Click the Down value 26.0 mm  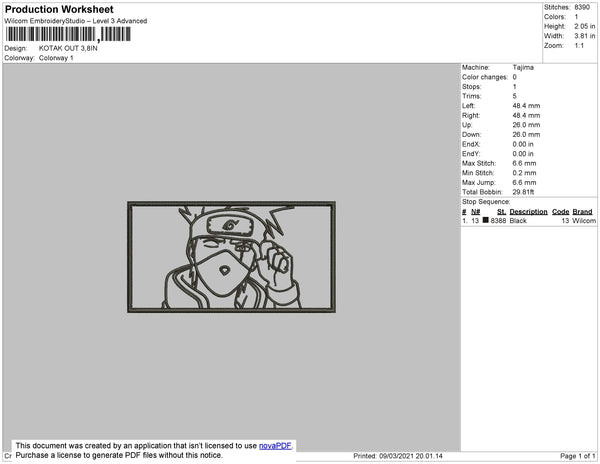526,134
